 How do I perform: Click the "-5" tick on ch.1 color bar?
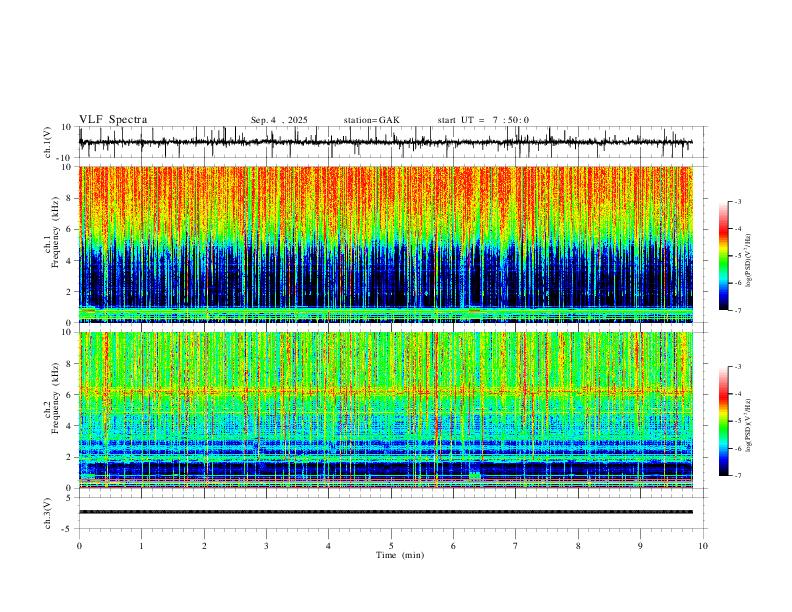pos(738,256)
